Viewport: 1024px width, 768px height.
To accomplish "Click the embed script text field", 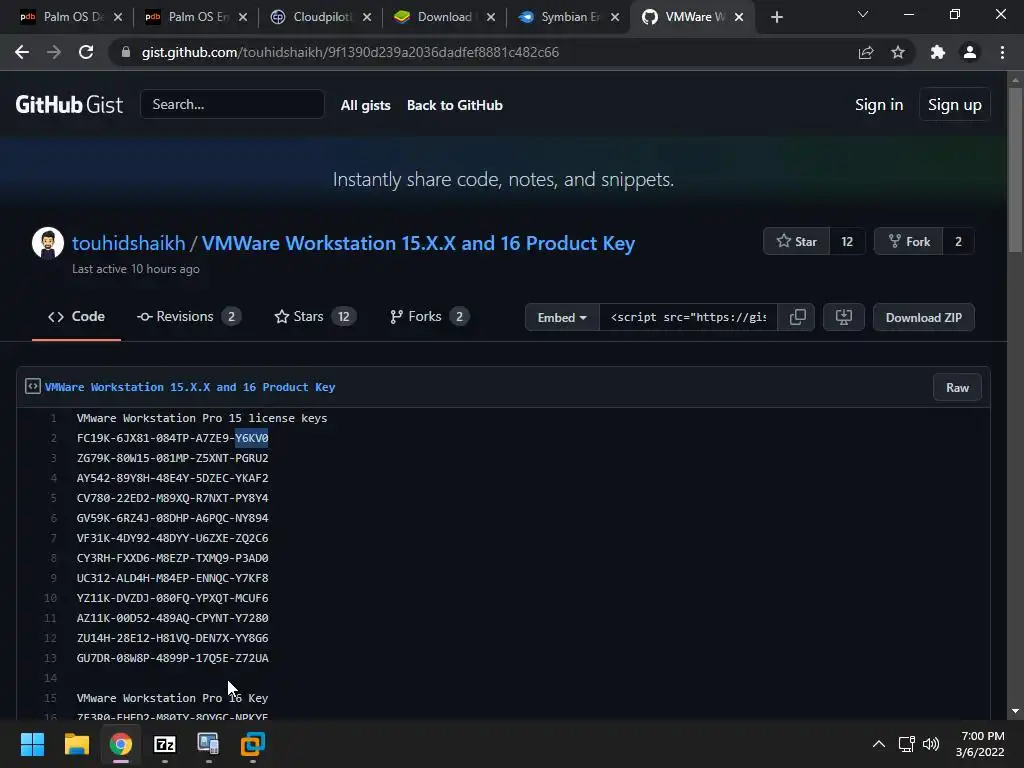I will (x=688, y=317).
